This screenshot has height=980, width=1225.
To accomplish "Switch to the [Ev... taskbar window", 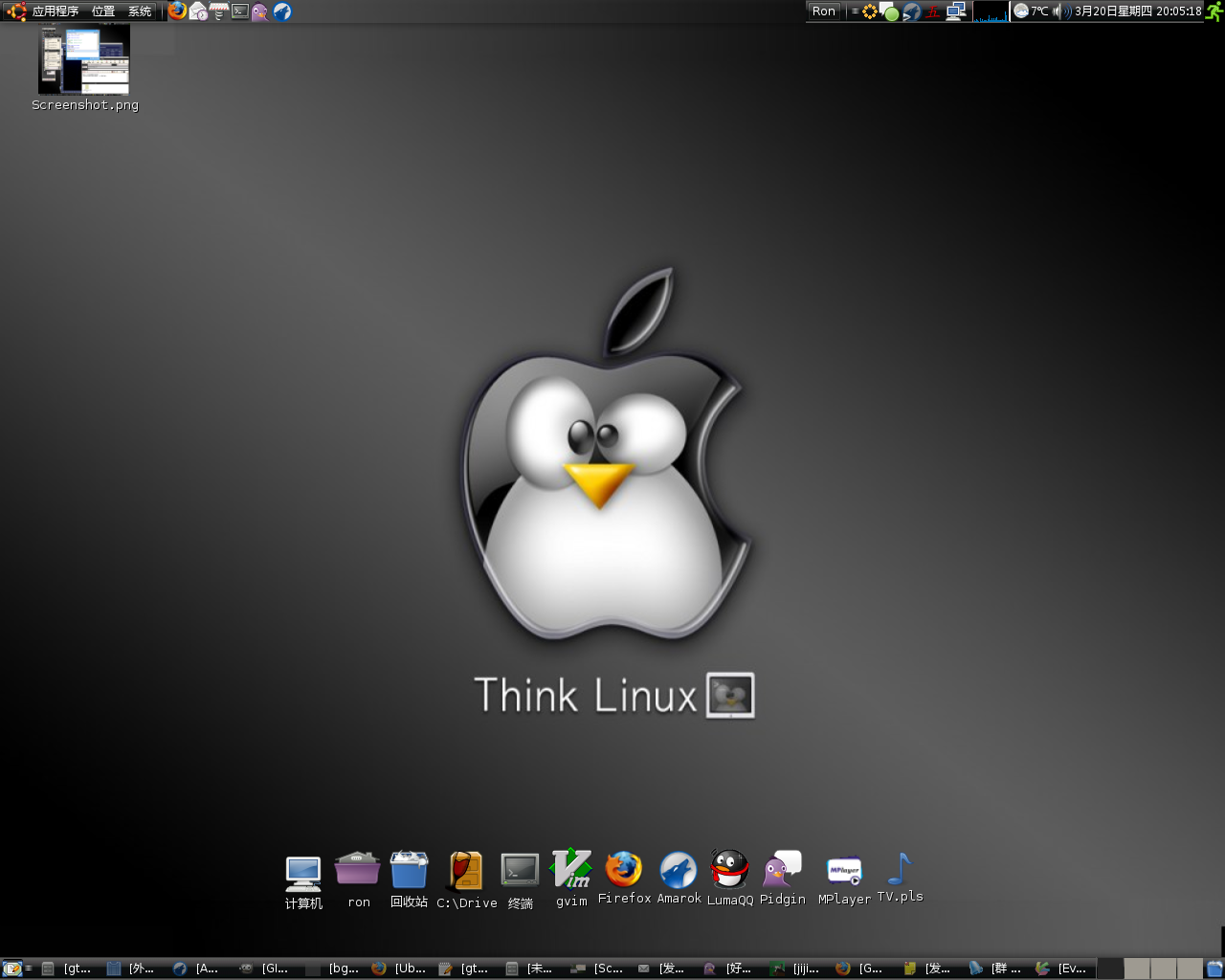I will (x=1063, y=969).
